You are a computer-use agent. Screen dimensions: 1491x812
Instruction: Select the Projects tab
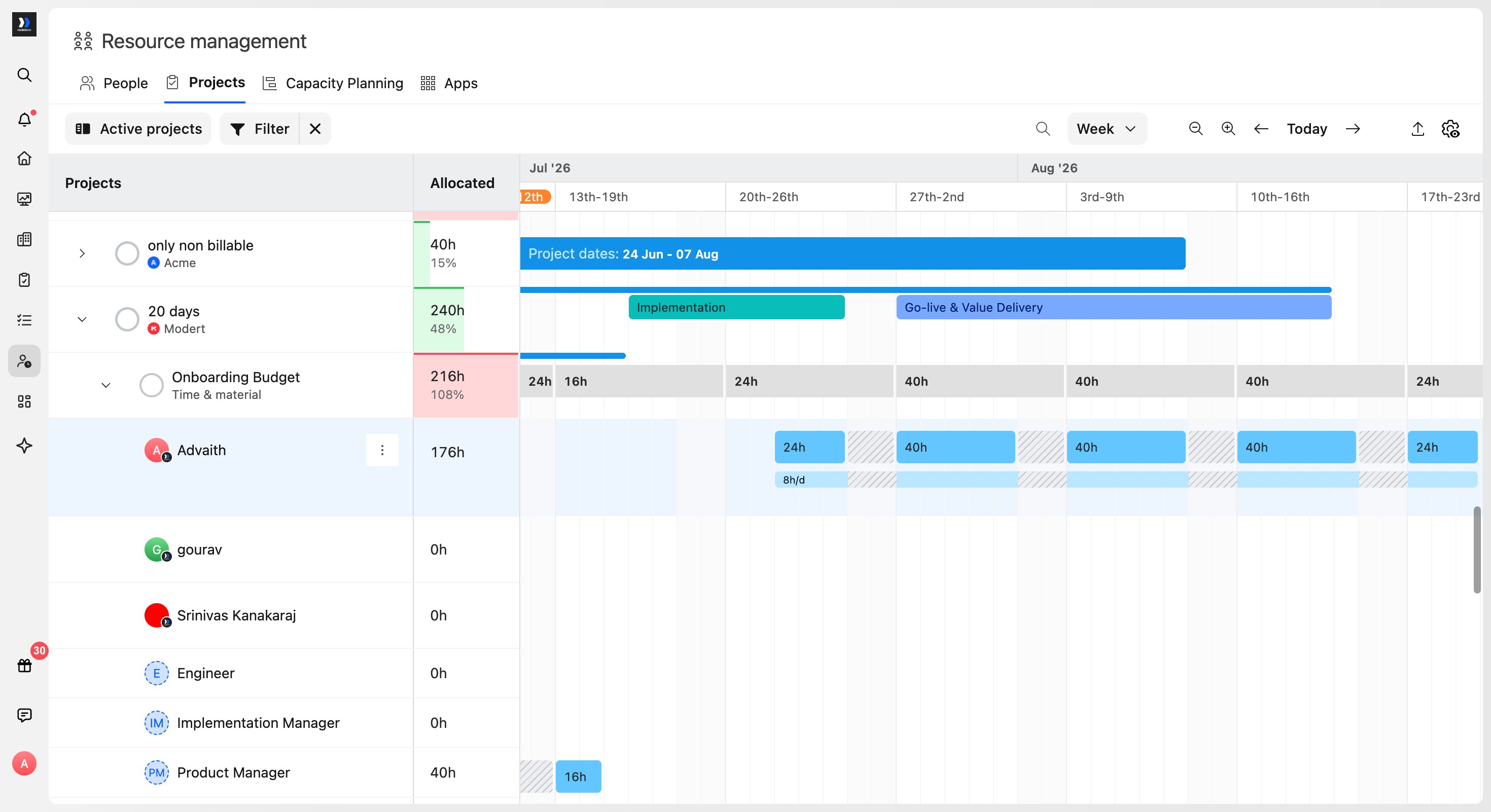pos(205,83)
